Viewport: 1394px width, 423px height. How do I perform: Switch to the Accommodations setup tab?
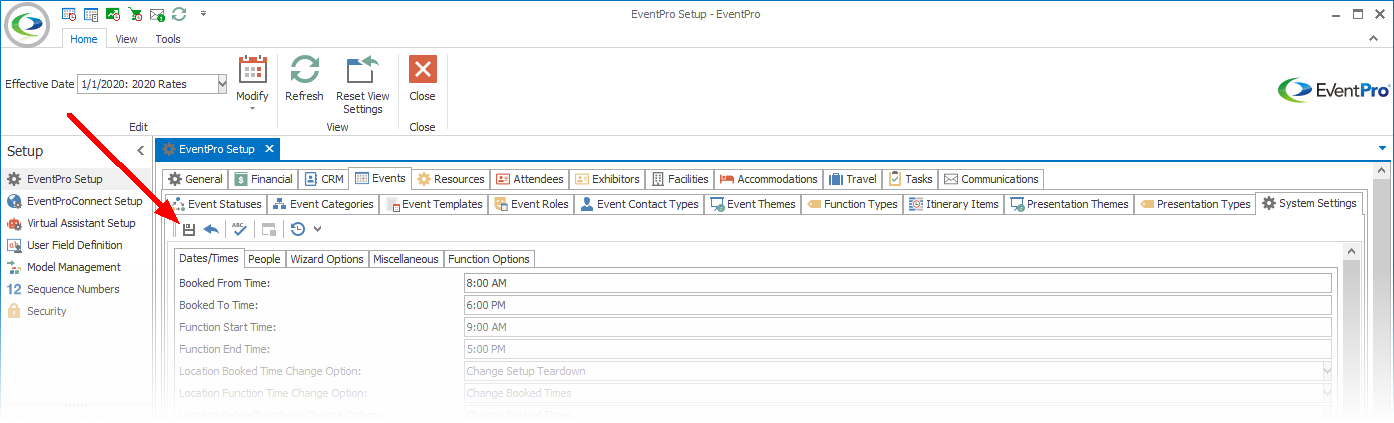click(x=769, y=179)
